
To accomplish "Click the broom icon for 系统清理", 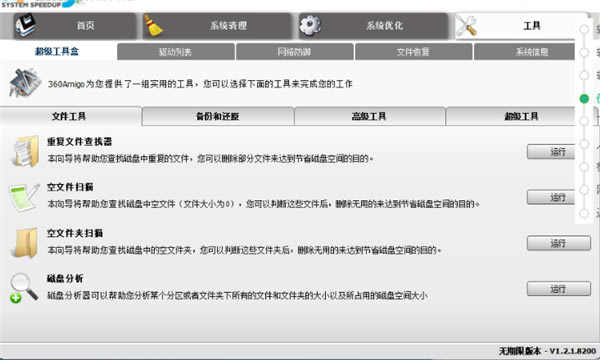I will pyautogui.click(x=153, y=26).
